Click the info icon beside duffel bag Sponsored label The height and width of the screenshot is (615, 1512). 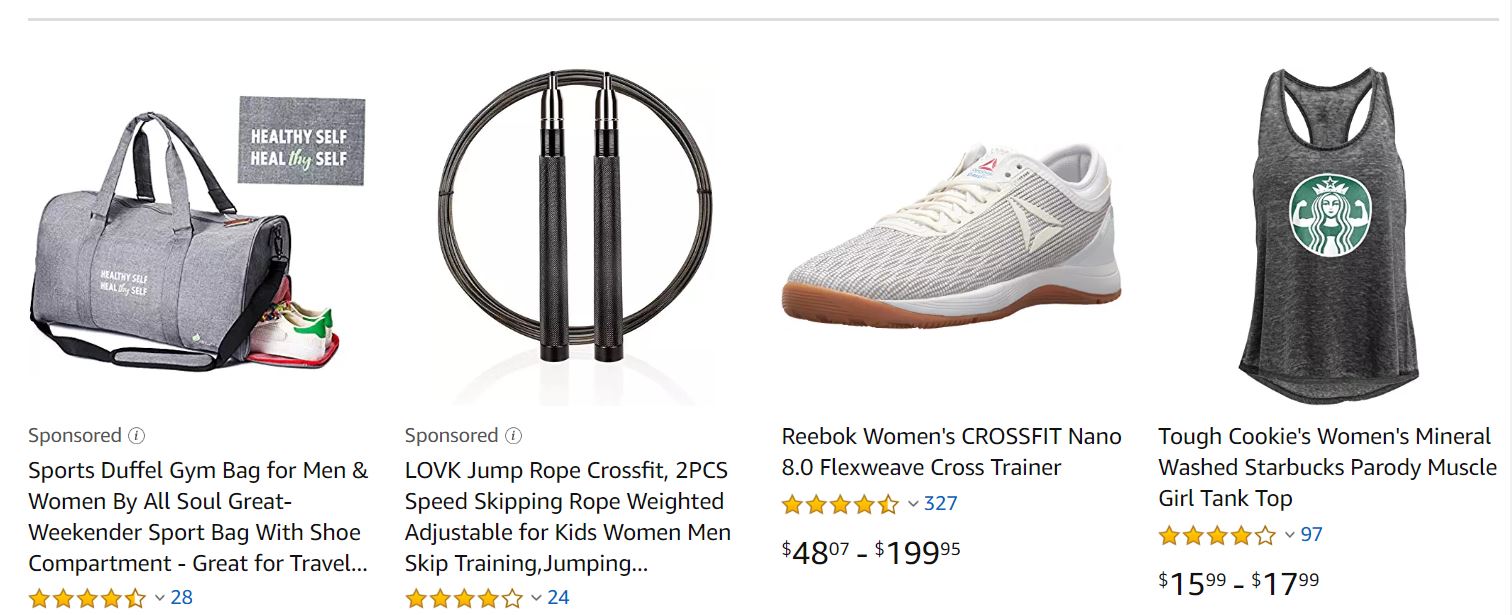(137, 436)
